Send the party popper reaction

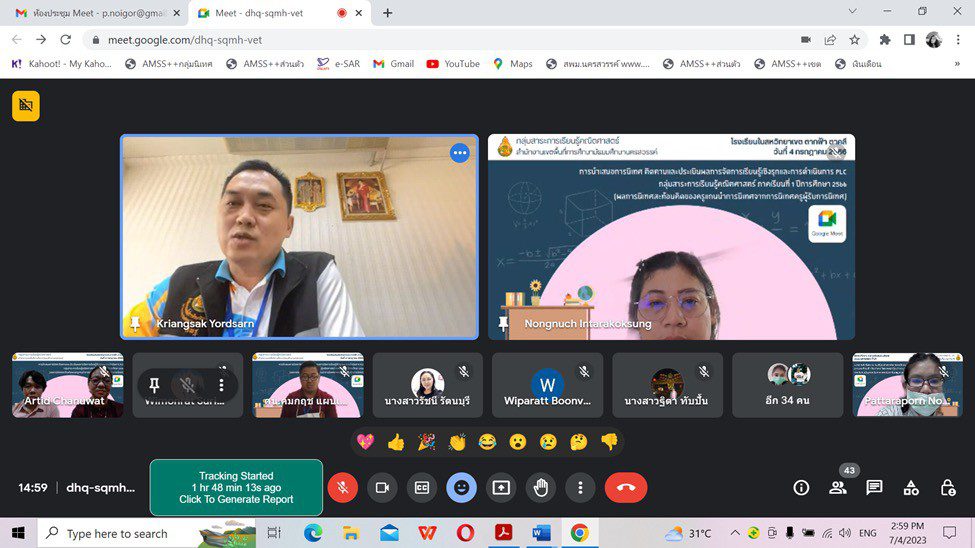(427, 442)
